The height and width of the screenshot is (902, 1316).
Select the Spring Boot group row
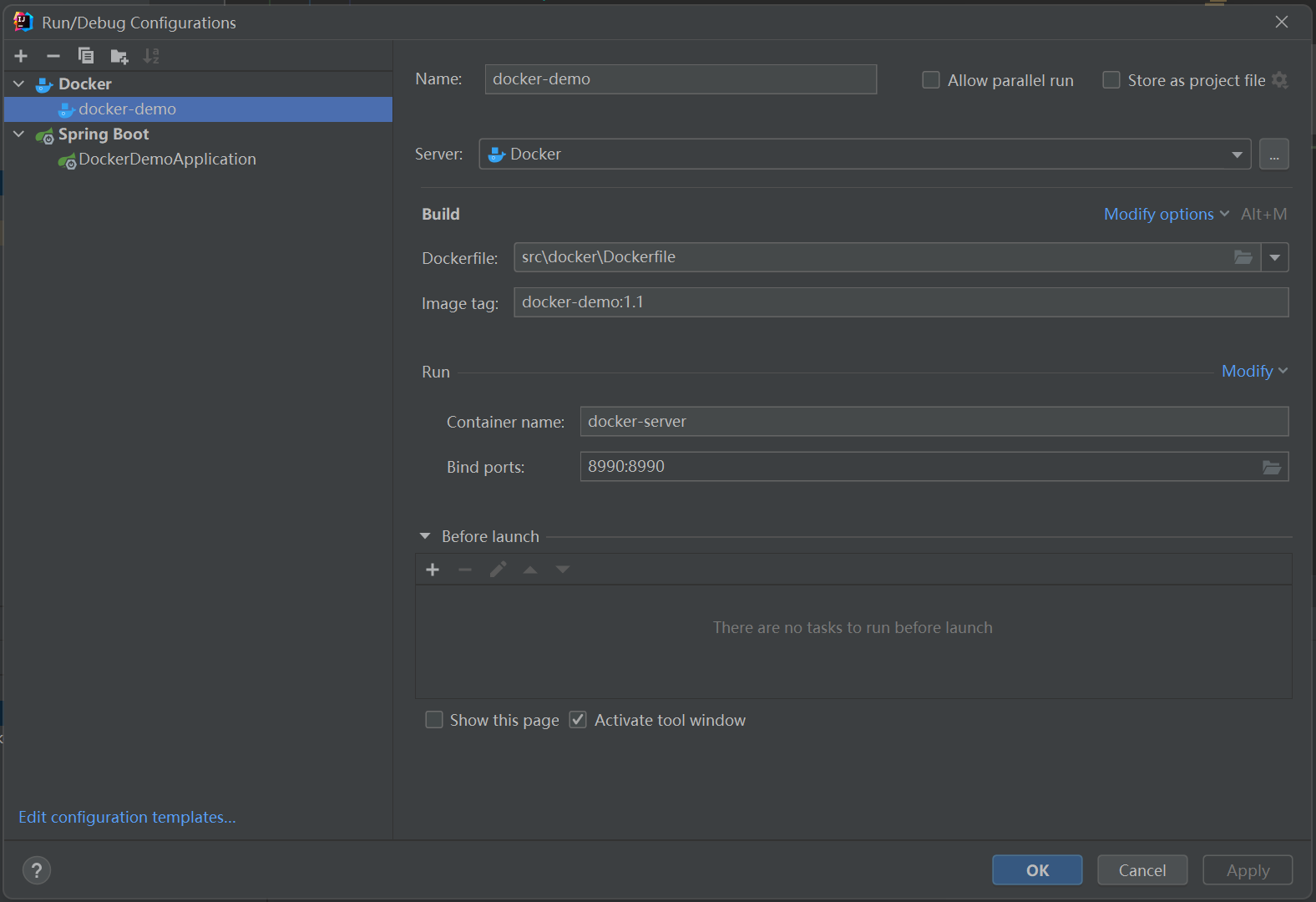[199, 134]
